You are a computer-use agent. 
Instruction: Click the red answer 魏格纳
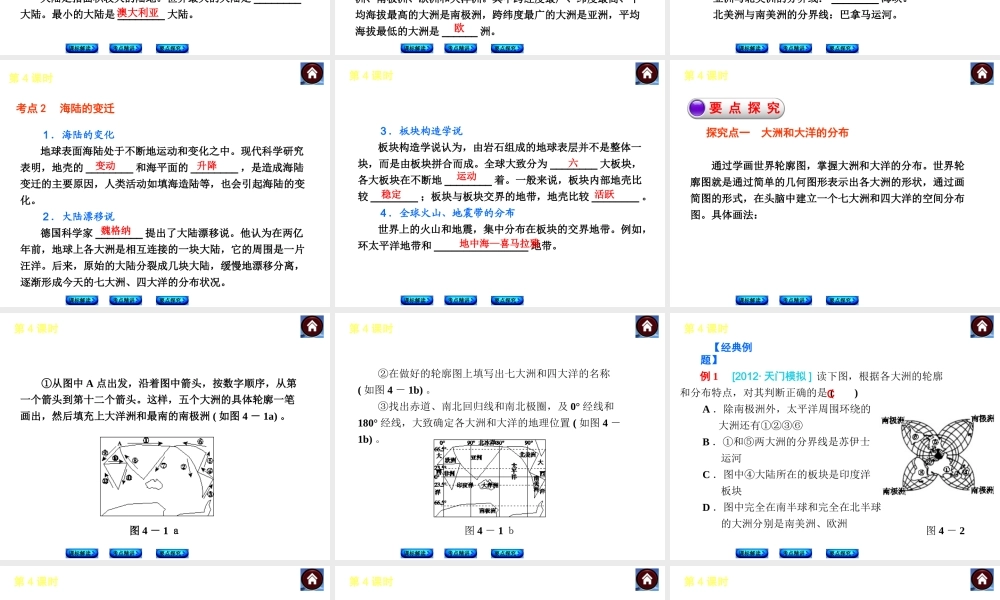coord(115,231)
